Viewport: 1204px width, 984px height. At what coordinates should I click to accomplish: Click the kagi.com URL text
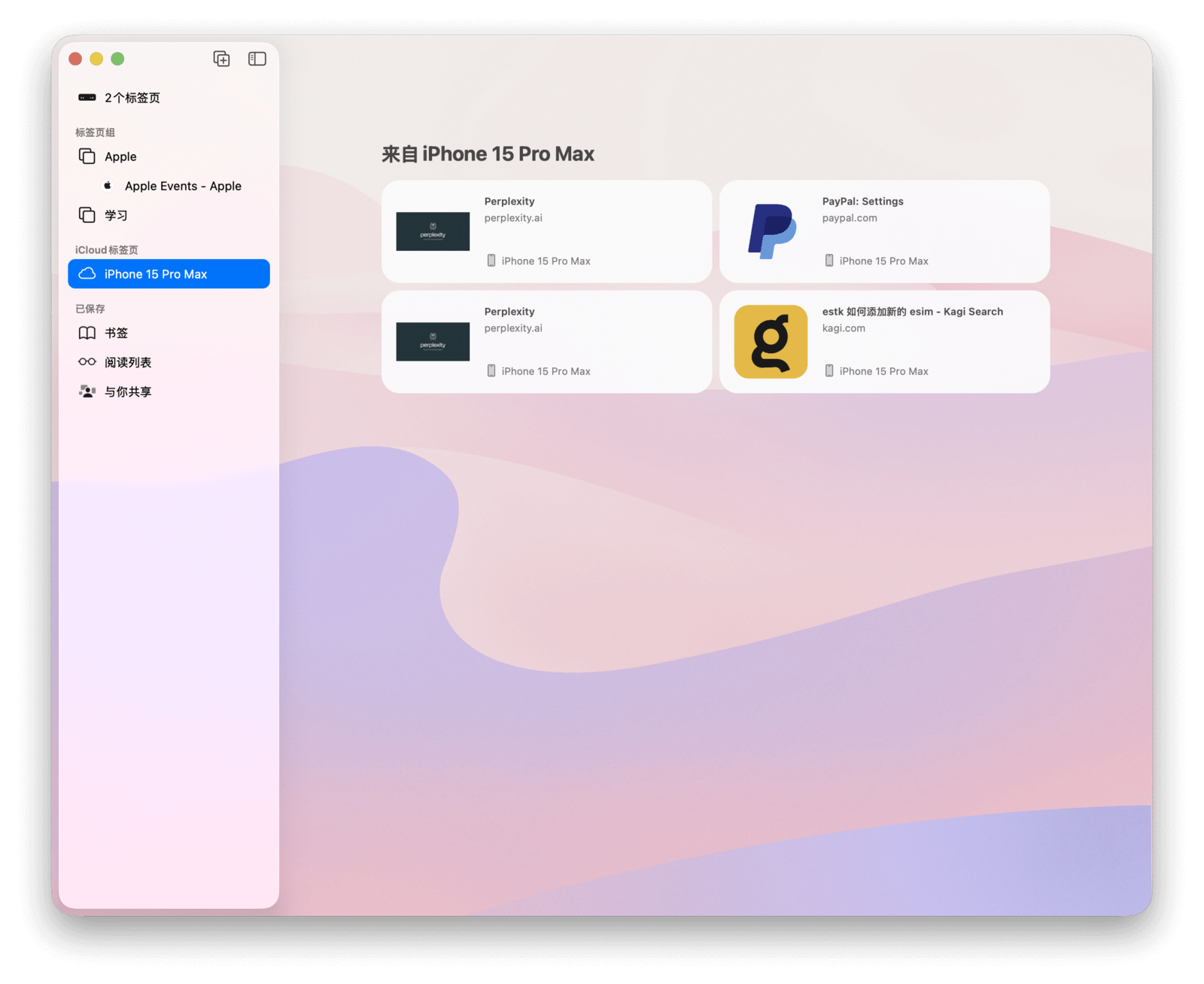coord(844,328)
